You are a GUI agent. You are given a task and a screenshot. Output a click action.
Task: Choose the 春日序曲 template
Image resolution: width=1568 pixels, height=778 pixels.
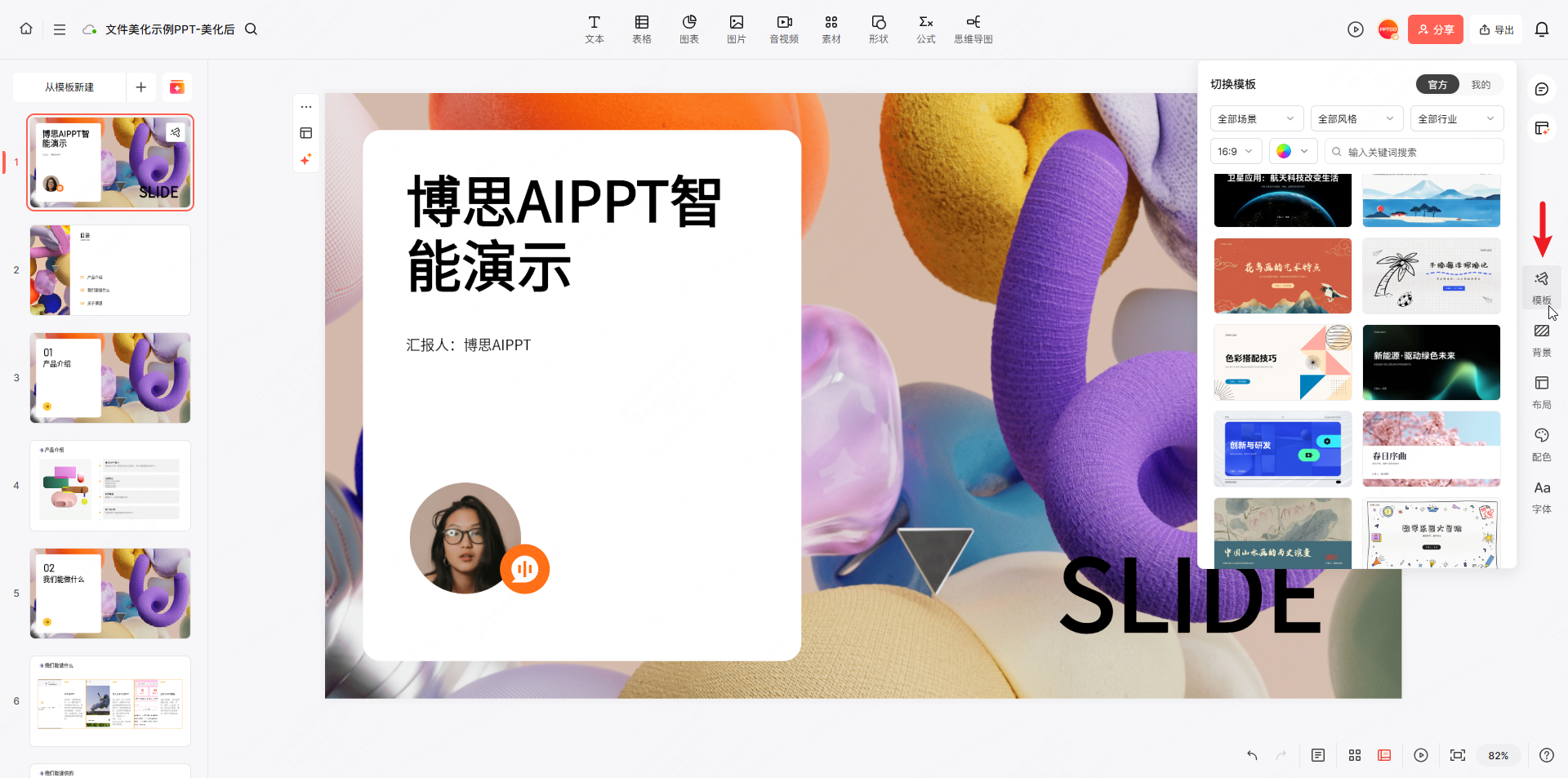tap(1431, 449)
